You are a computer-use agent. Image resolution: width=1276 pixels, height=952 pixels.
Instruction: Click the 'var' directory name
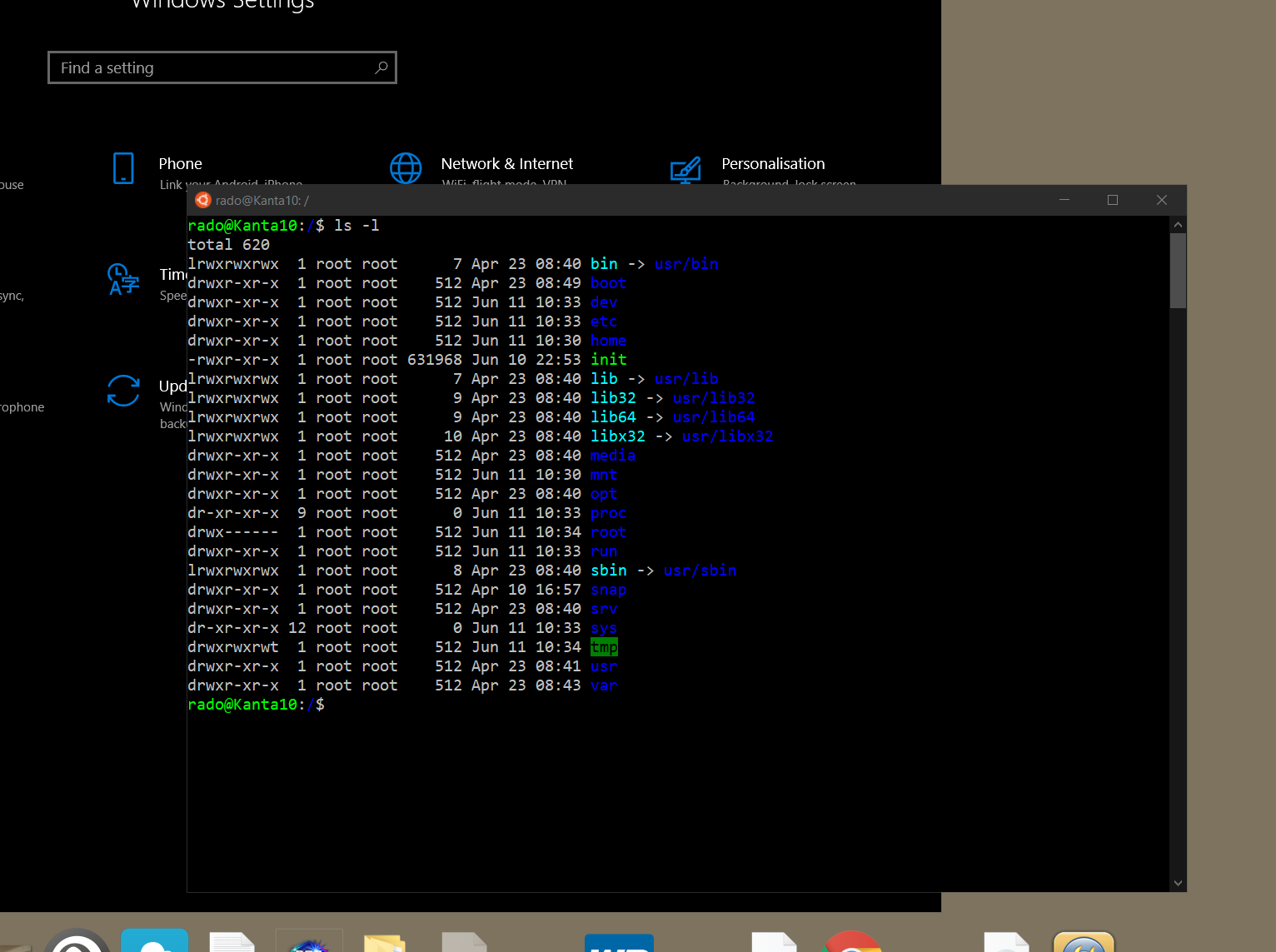click(604, 685)
